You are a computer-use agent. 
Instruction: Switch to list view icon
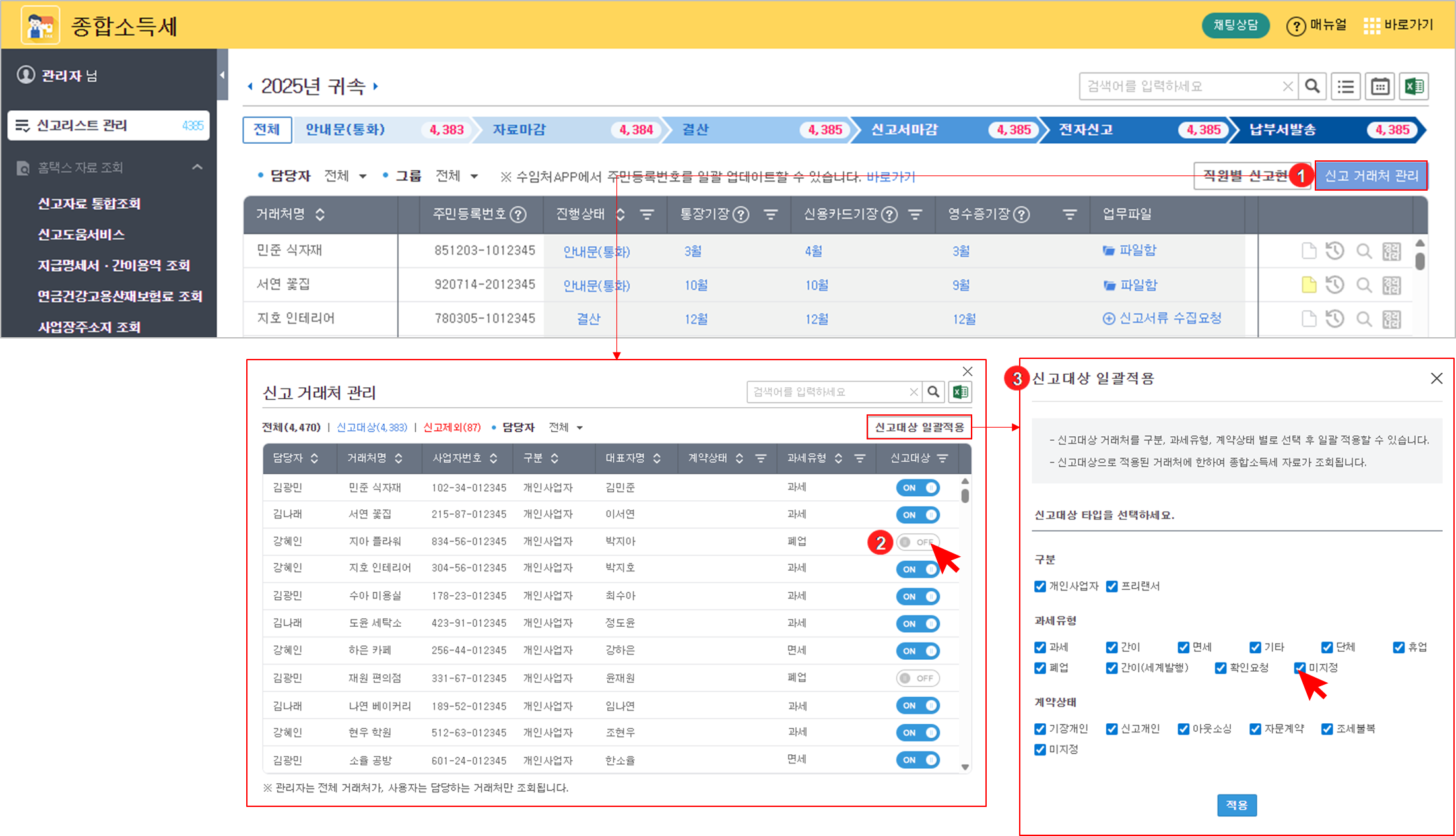(1346, 86)
